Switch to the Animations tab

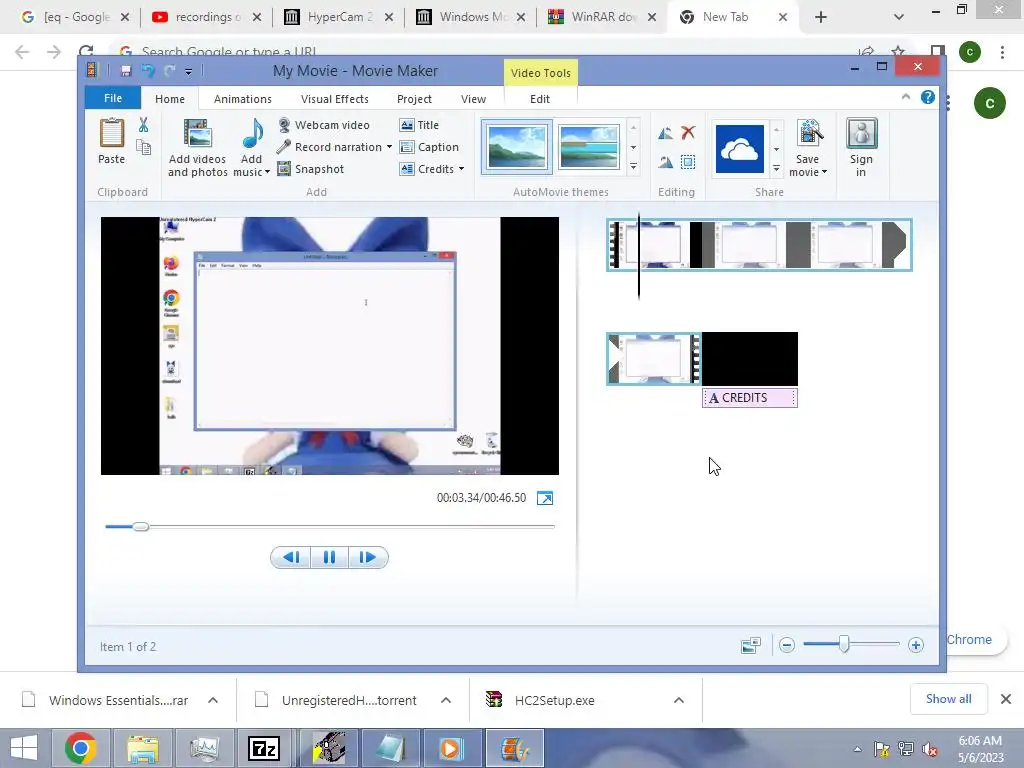point(243,99)
